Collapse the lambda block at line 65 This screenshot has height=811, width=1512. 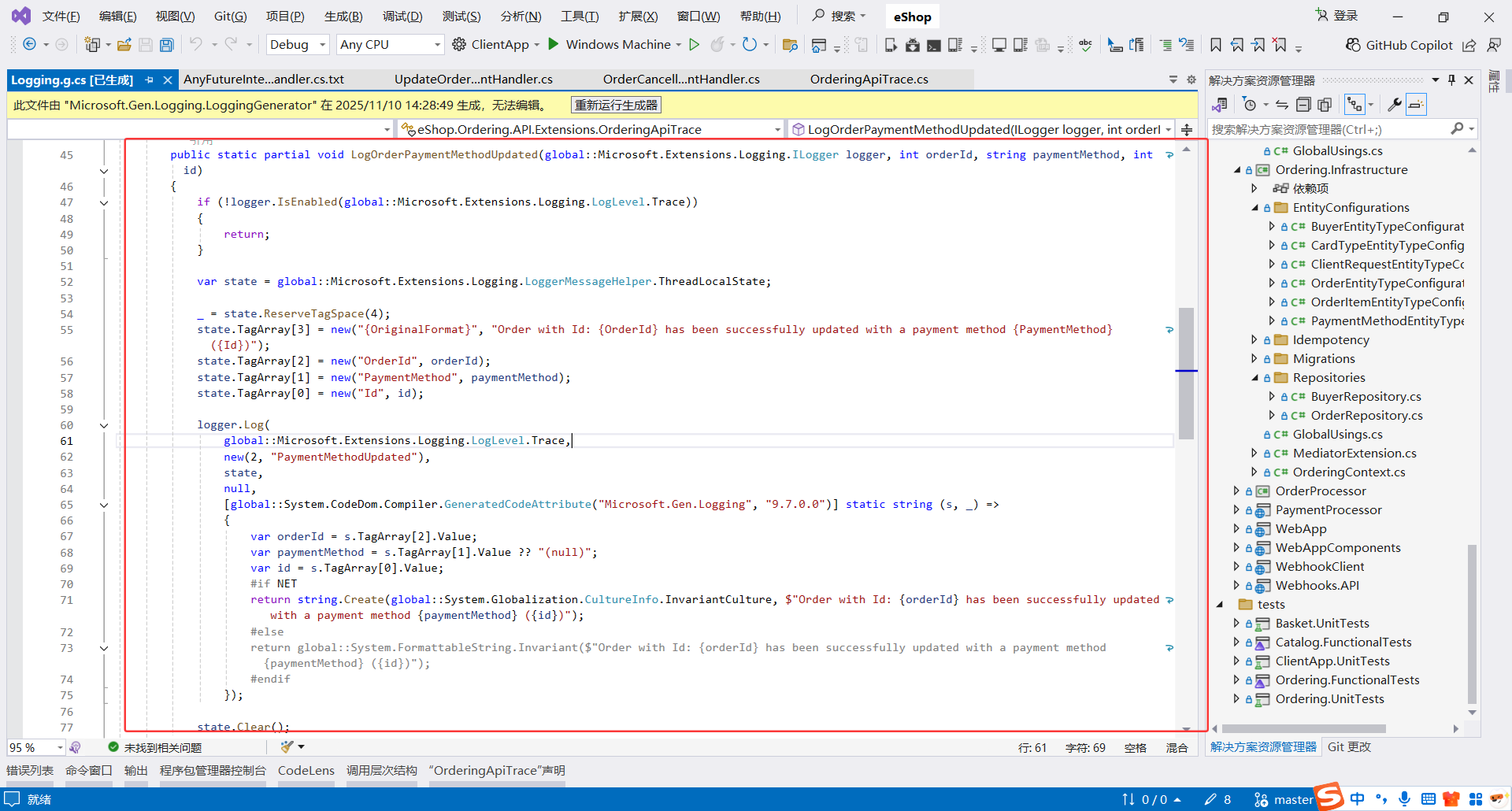(x=104, y=505)
